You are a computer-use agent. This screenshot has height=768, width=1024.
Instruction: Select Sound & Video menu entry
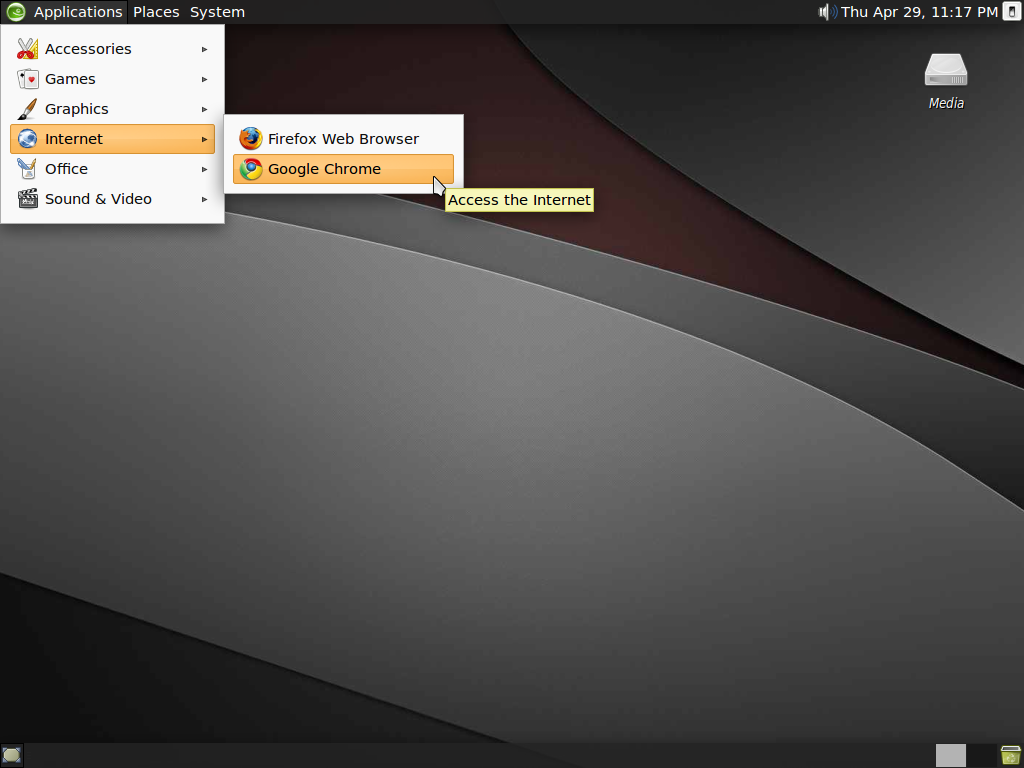point(112,199)
